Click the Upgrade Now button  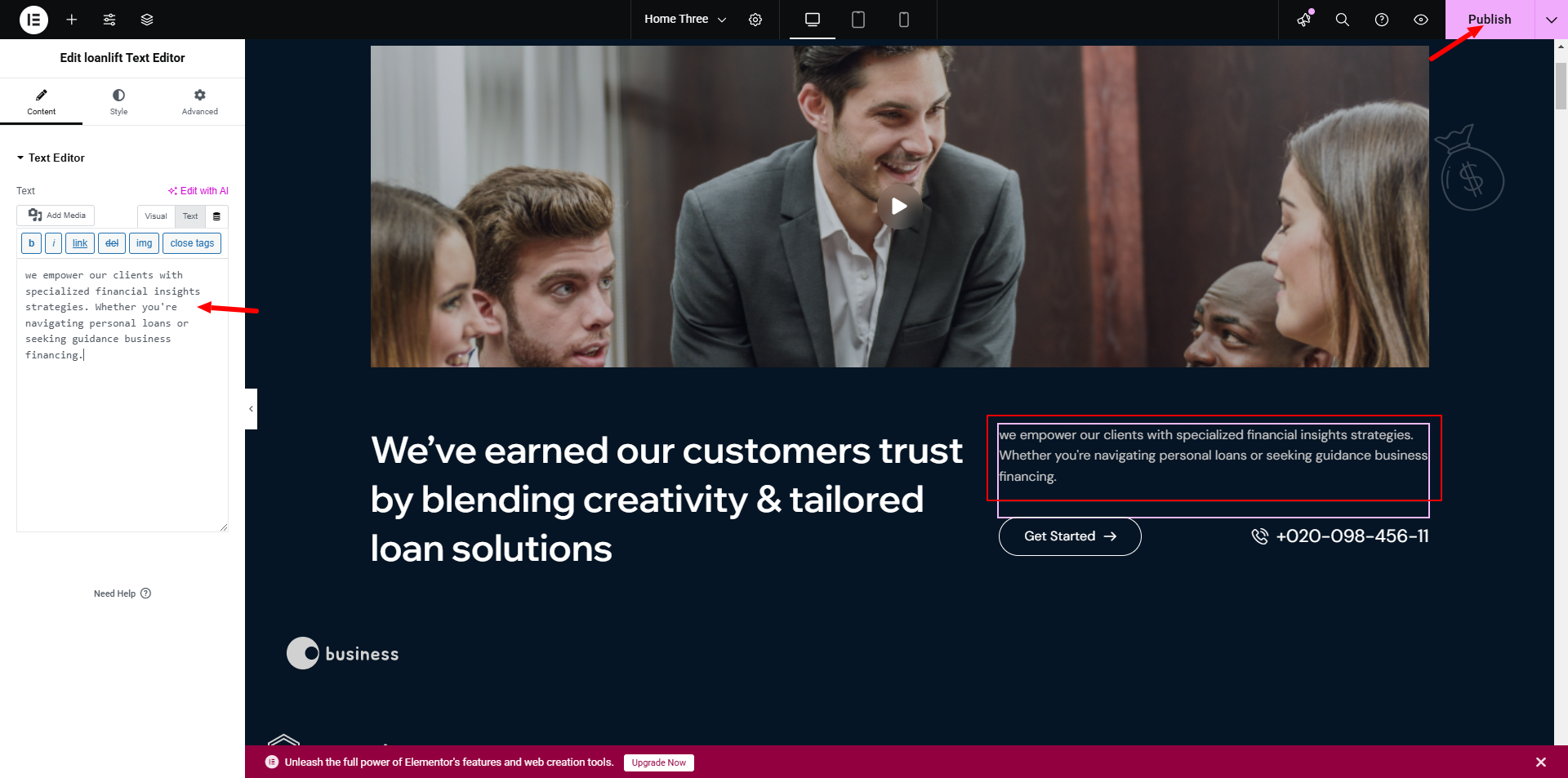(658, 762)
